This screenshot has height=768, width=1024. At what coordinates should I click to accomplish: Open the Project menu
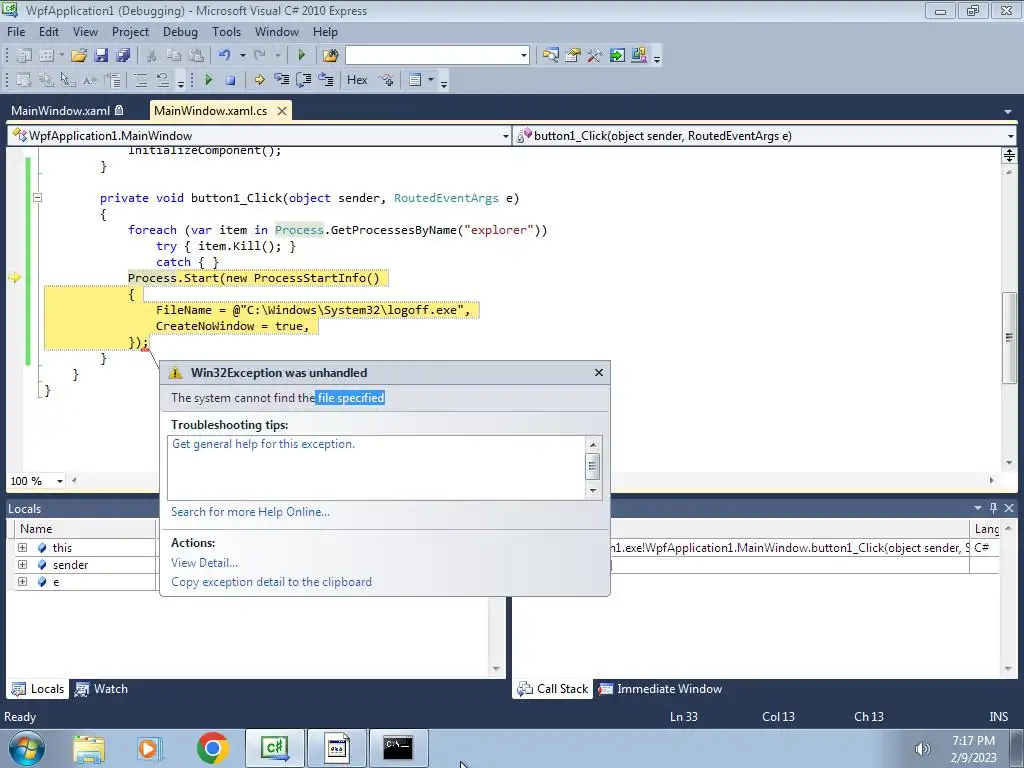[x=130, y=31]
